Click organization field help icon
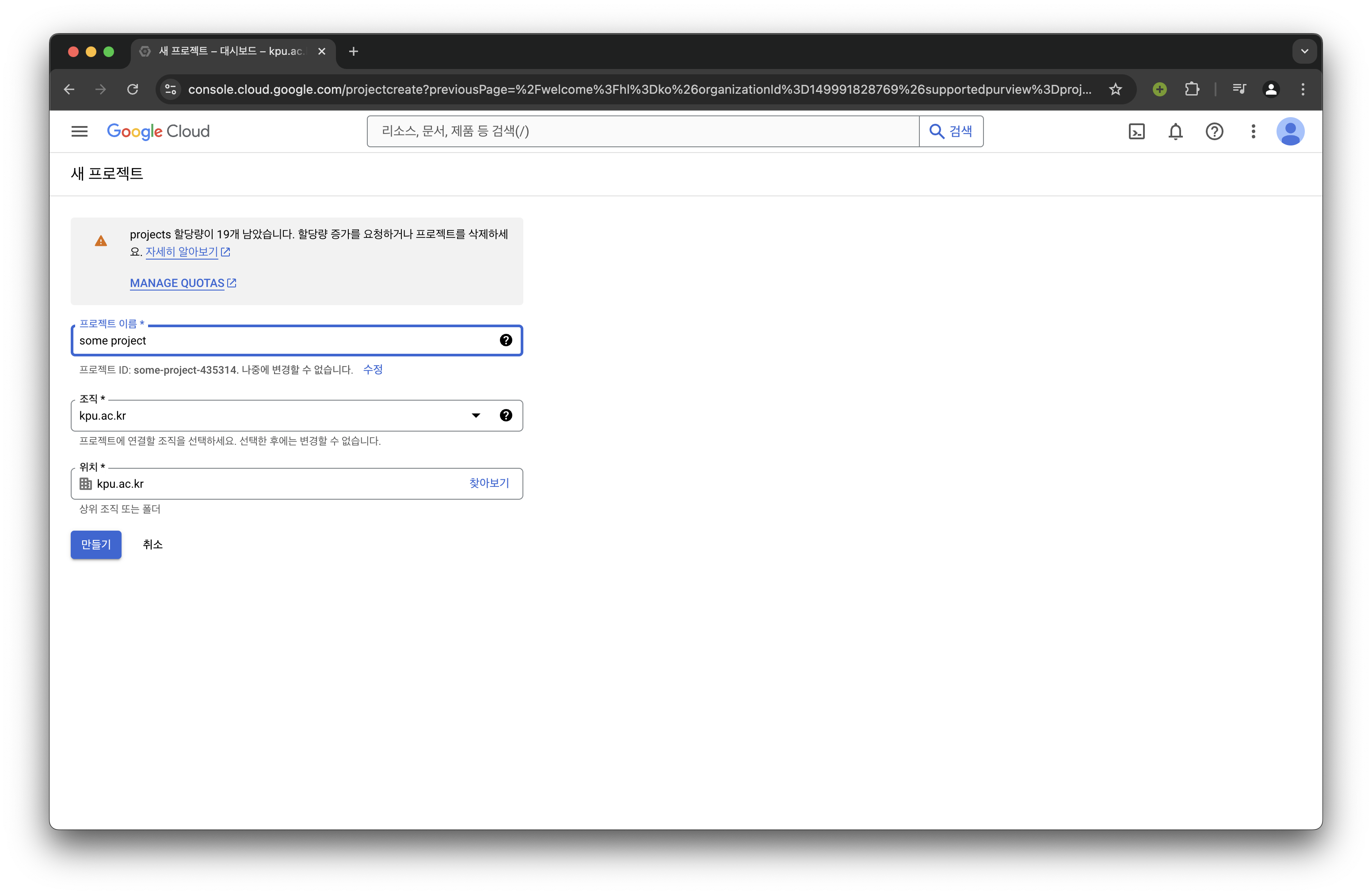Image resolution: width=1372 pixels, height=895 pixels. (x=506, y=415)
